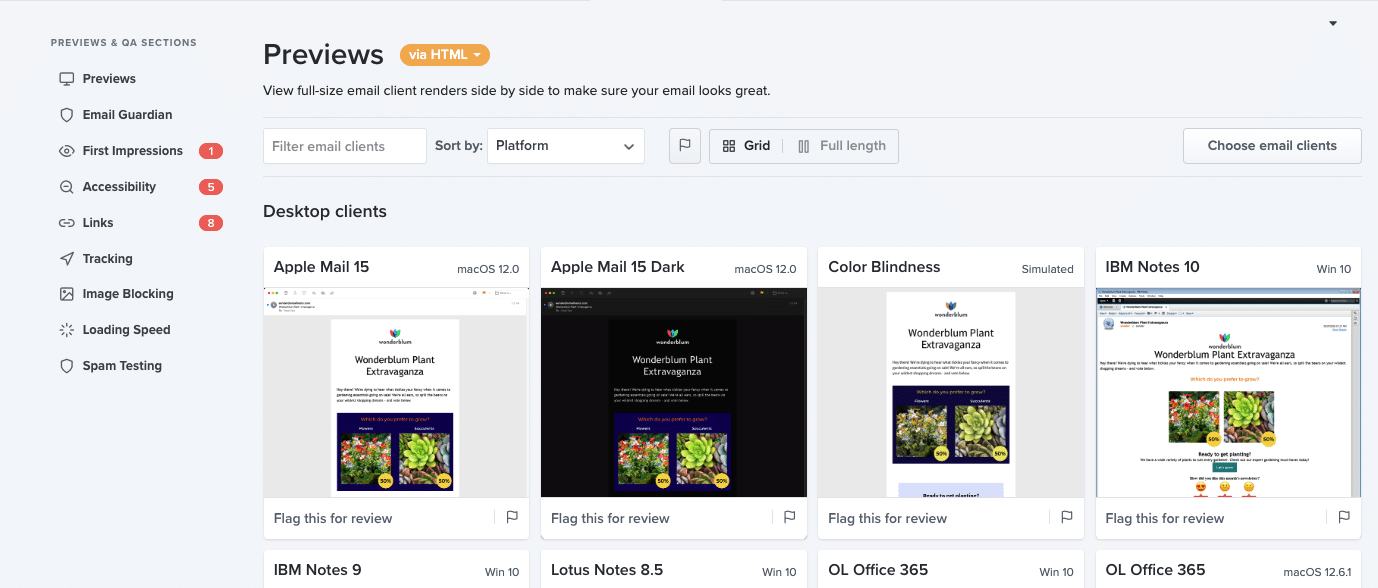Enable Grid view mode
This screenshot has height=588, width=1378.
(x=747, y=145)
